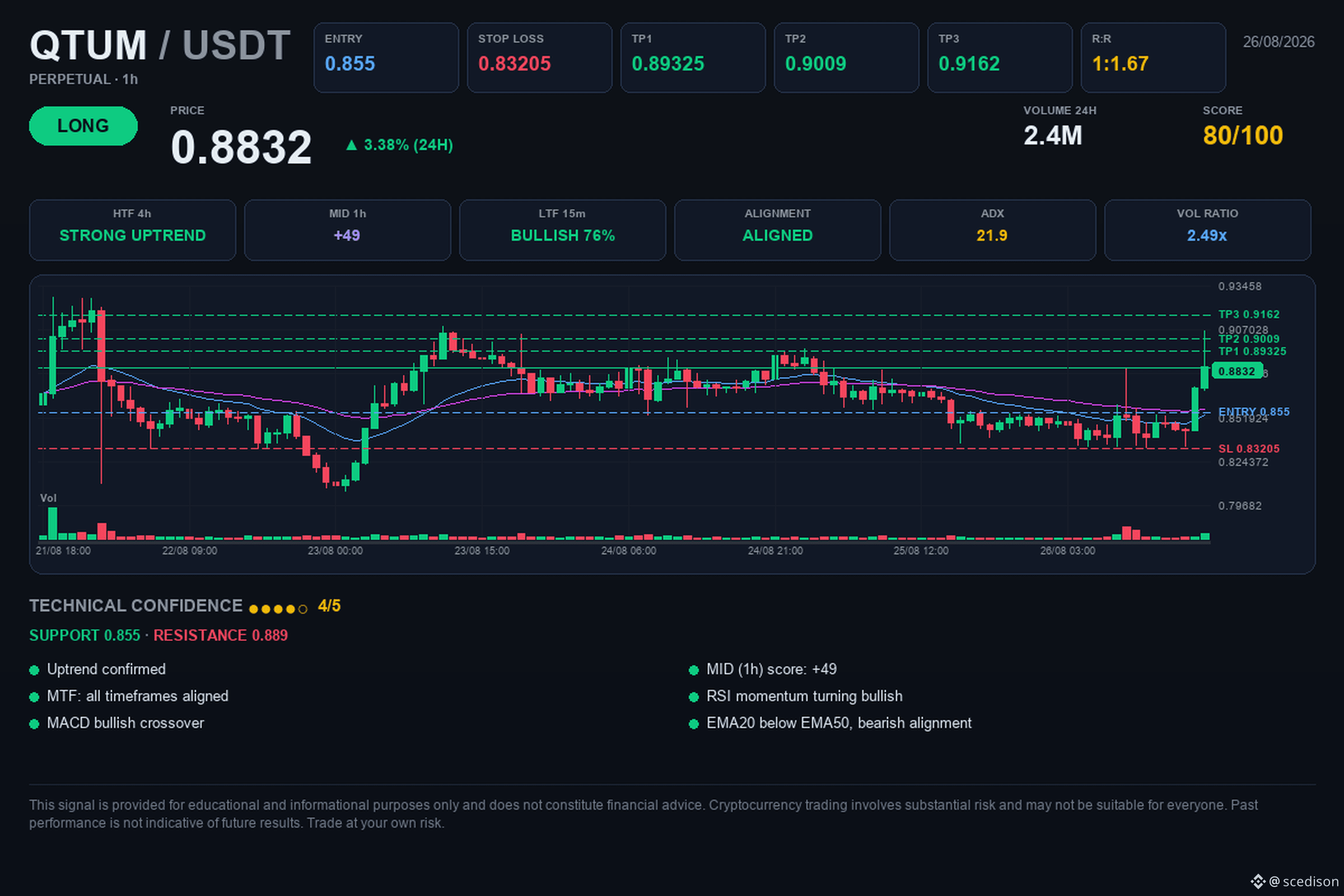Image resolution: width=1344 pixels, height=896 pixels.
Task: Click the green dot beside RSI momentum
Action: 694,697
